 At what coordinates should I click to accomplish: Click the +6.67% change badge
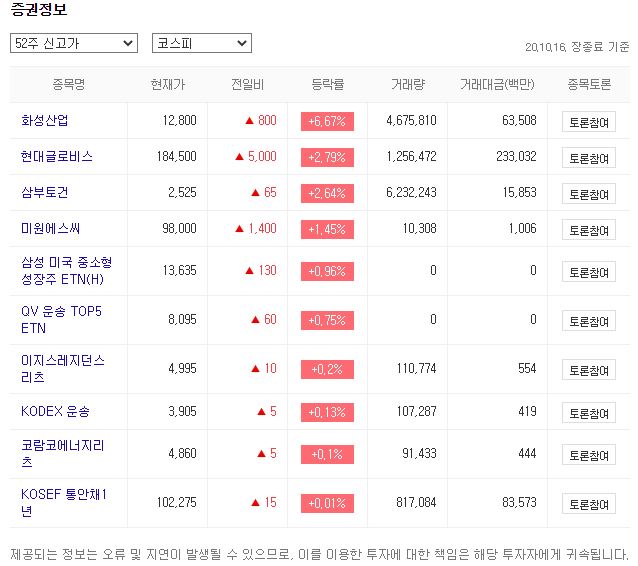coord(328,121)
